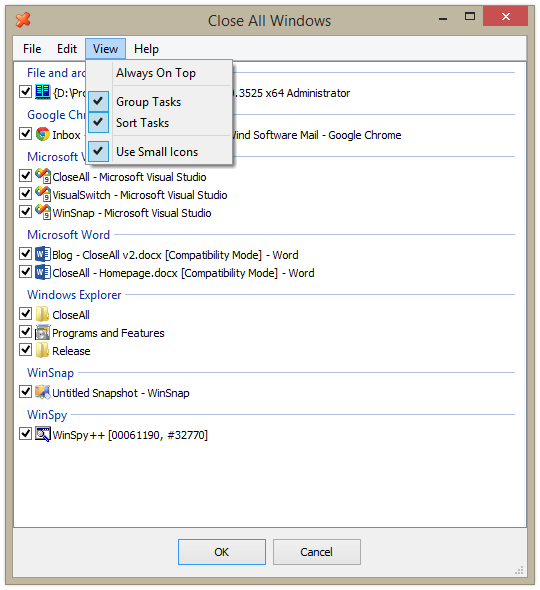The image size is (540, 590).
Task: Click the WinSnap icon for Untitled Snapshot
Action: click(43, 392)
